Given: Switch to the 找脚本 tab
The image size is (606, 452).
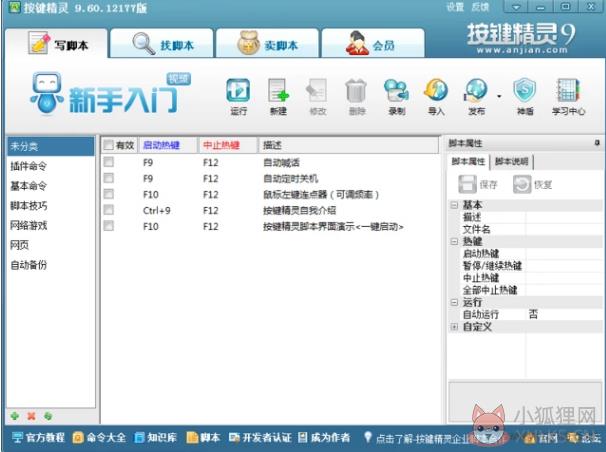Looking at the screenshot, I should click(x=162, y=44).
